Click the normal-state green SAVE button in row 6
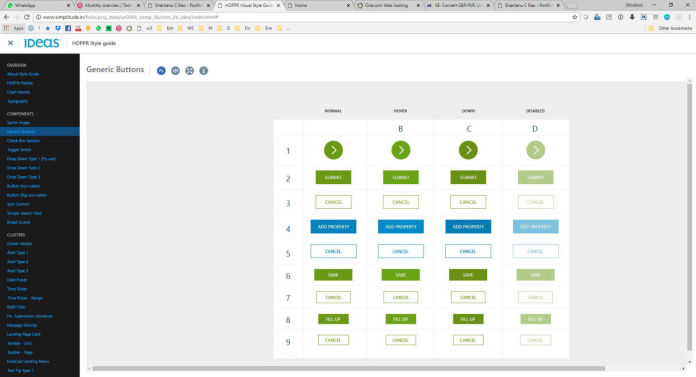 pos(333,275)
